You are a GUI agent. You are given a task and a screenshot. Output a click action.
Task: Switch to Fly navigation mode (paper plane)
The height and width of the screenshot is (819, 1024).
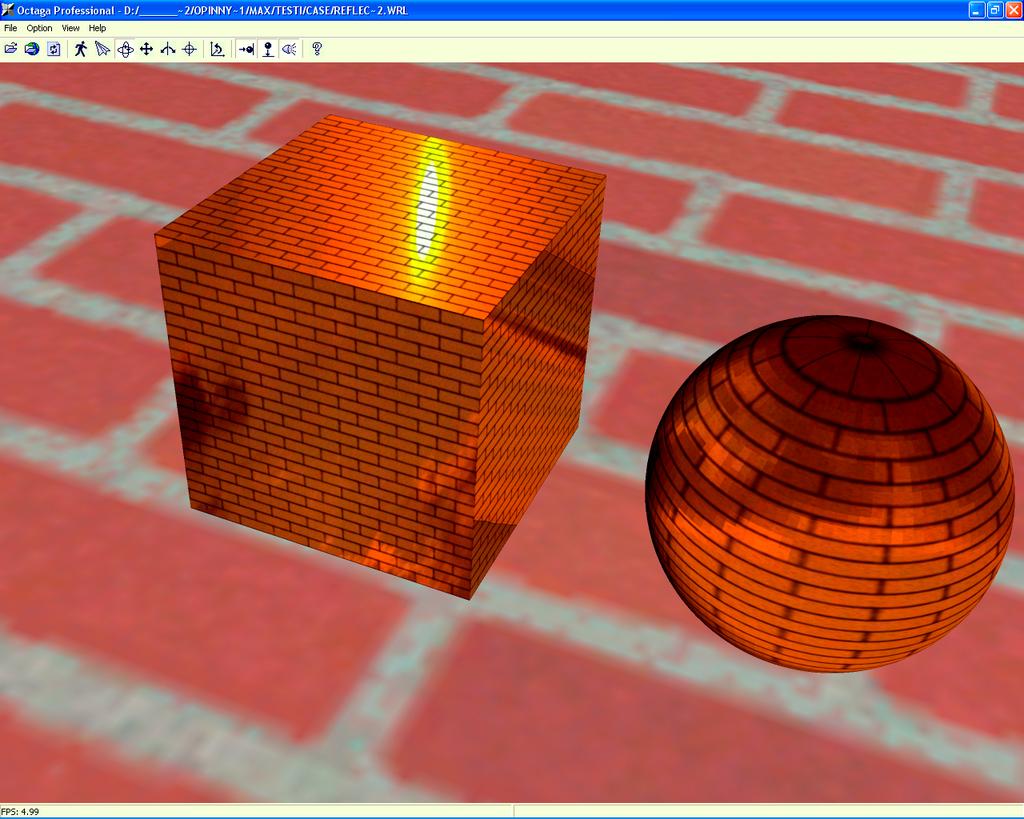click(x=103, y=49)
